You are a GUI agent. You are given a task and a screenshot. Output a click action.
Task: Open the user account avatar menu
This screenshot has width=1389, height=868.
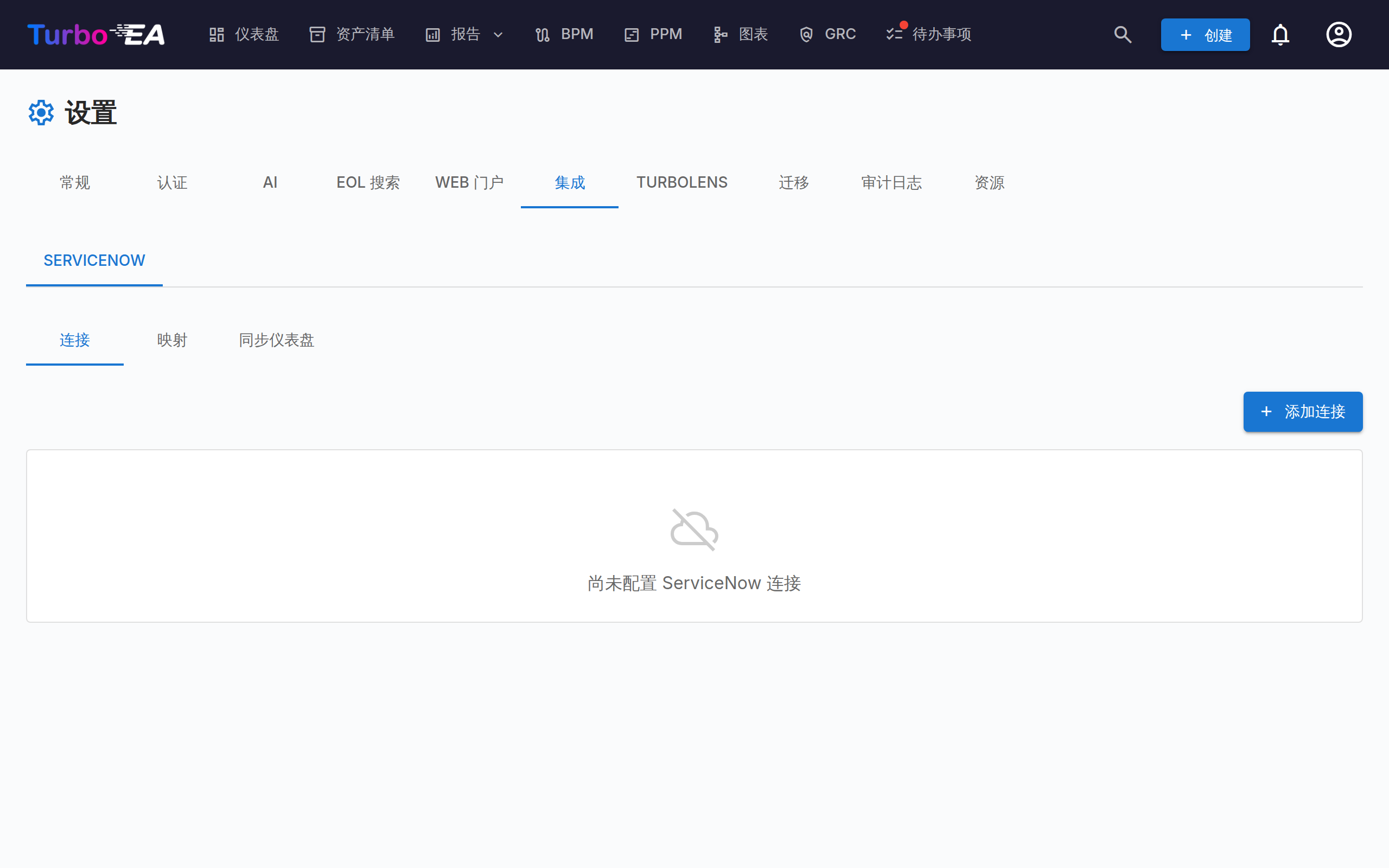(x=1339, y=34)
